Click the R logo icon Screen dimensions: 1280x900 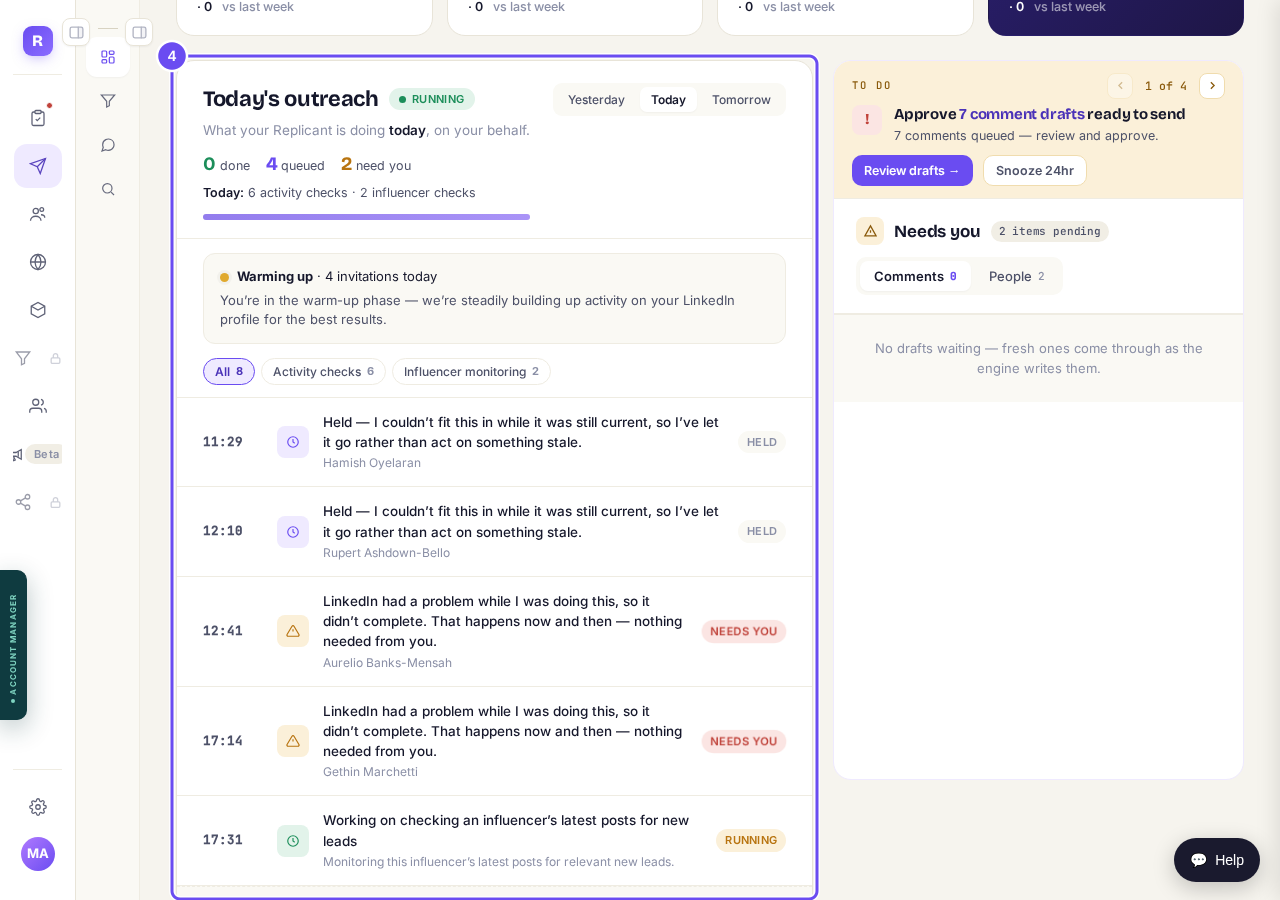tap(38, 41)
